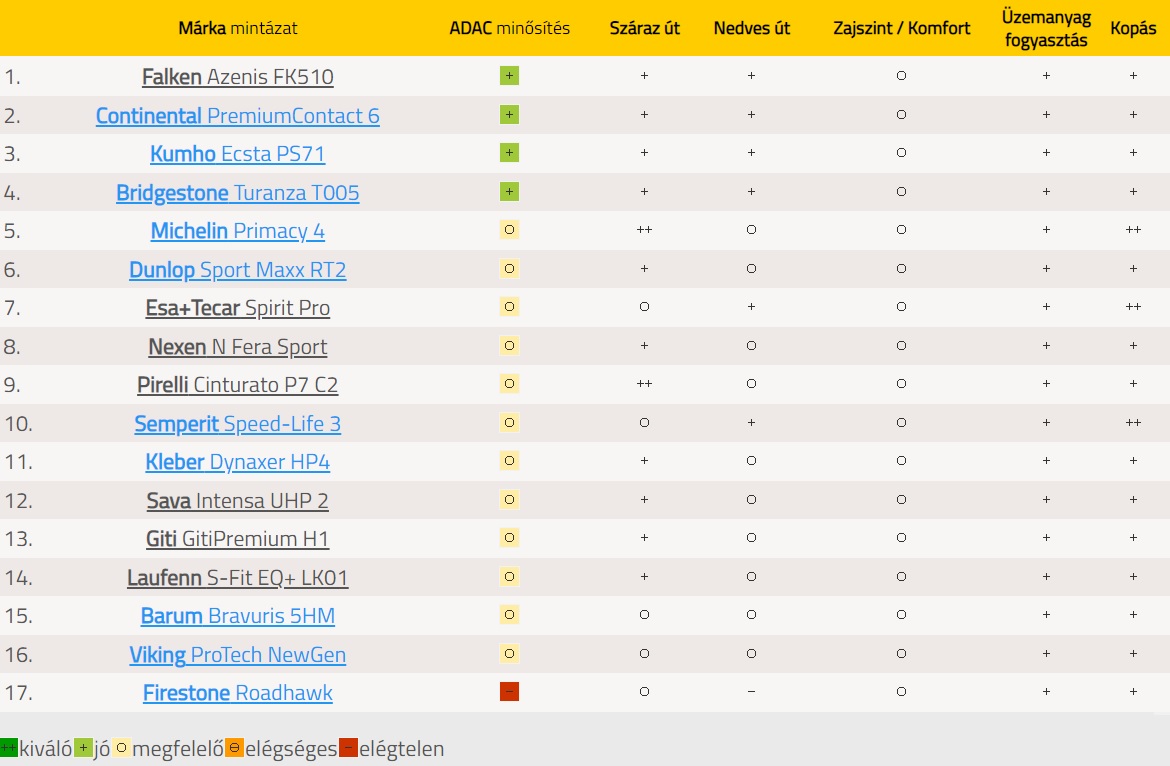Click the kiváló legend label

click(x=46, y=748)
